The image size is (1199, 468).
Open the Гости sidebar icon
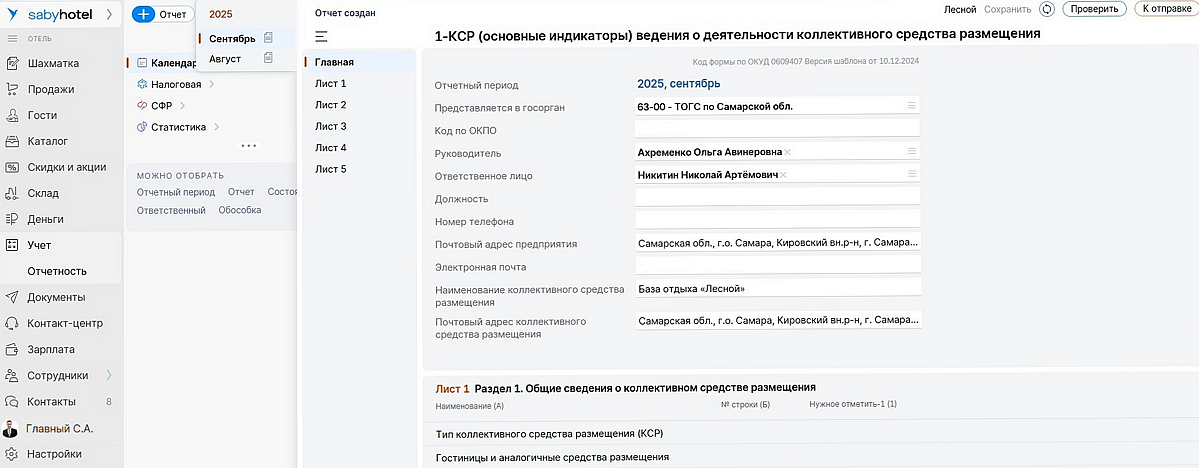click(x=12, y=115)
